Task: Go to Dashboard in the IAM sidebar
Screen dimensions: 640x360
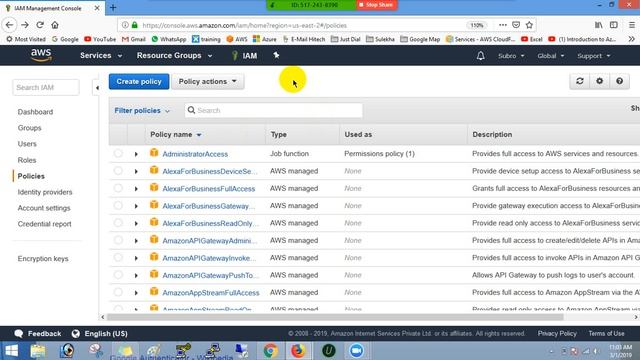Action: [x=35, y=112]
